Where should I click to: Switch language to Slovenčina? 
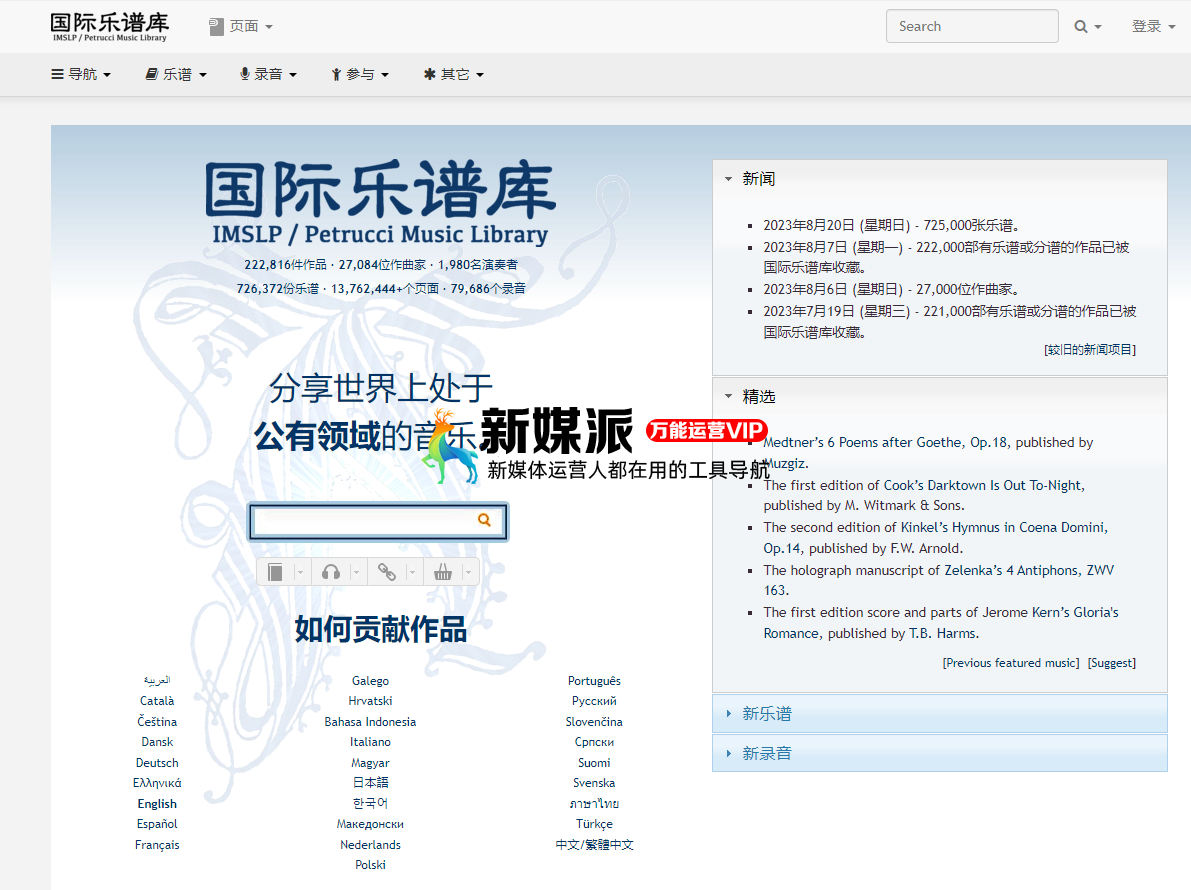pyautogui.click(x=594, y=721)
